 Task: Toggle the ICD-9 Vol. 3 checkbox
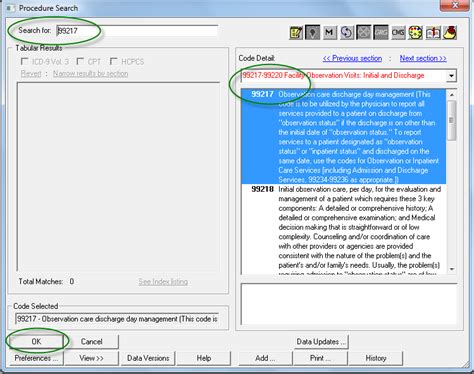(24, 61)
